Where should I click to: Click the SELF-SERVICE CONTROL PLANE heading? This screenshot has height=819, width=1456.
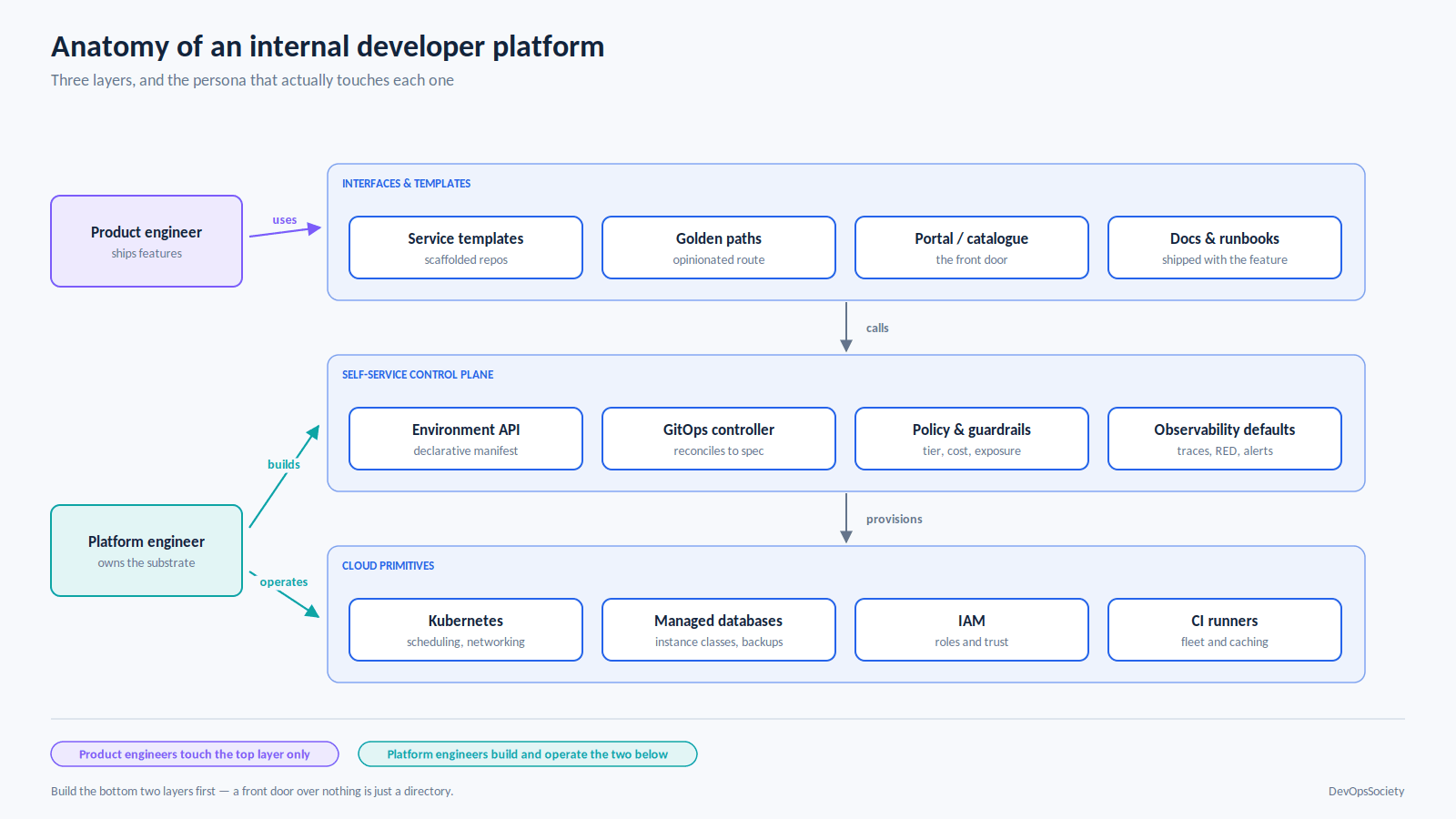[418, 375]
